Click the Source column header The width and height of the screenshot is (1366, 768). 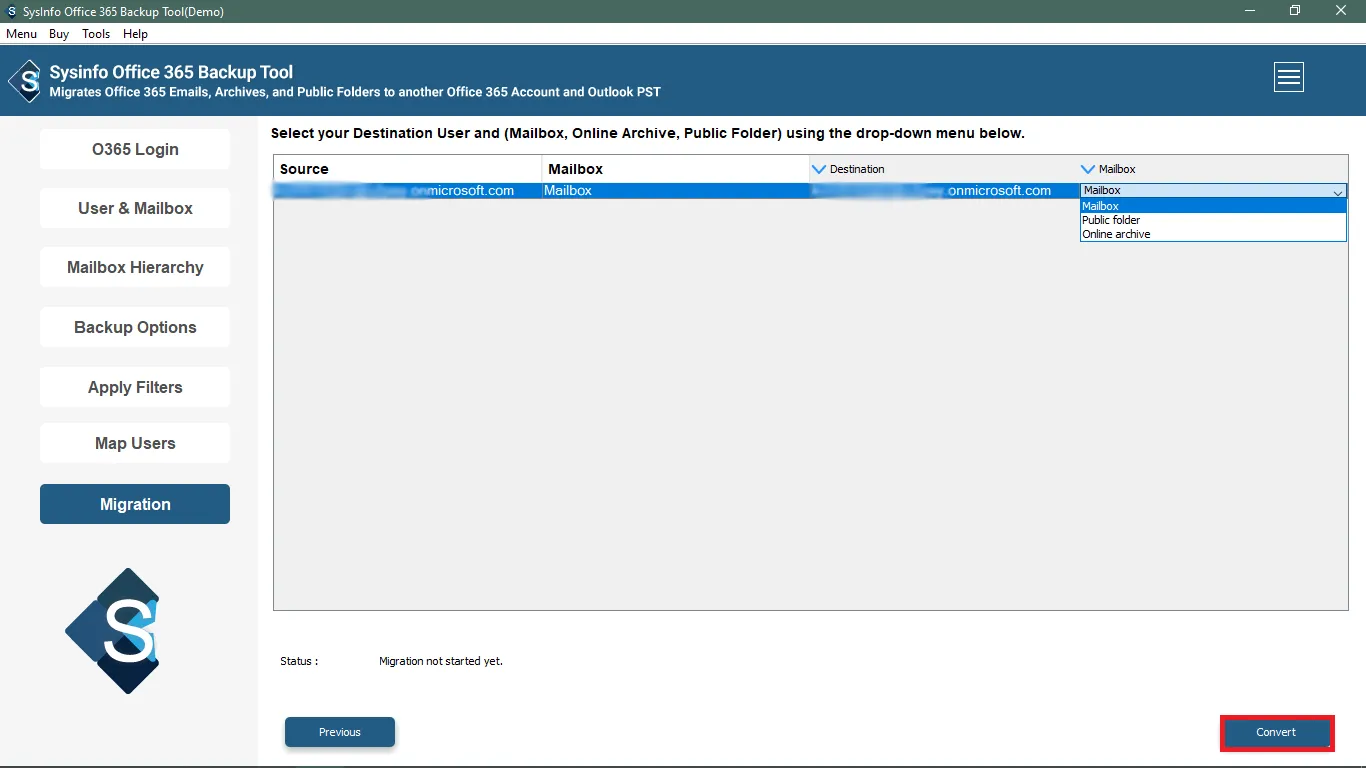coord(408,169)
